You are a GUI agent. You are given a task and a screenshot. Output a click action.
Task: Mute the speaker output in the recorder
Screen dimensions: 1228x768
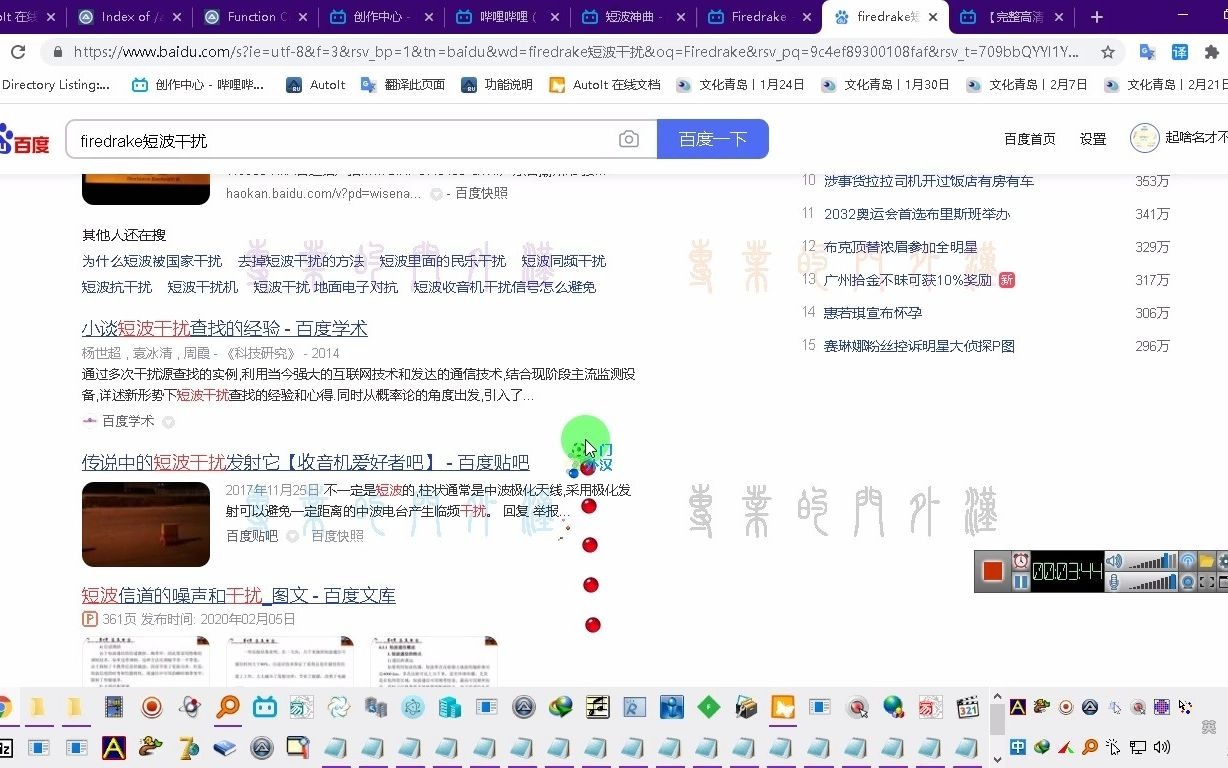[1114, 560]
